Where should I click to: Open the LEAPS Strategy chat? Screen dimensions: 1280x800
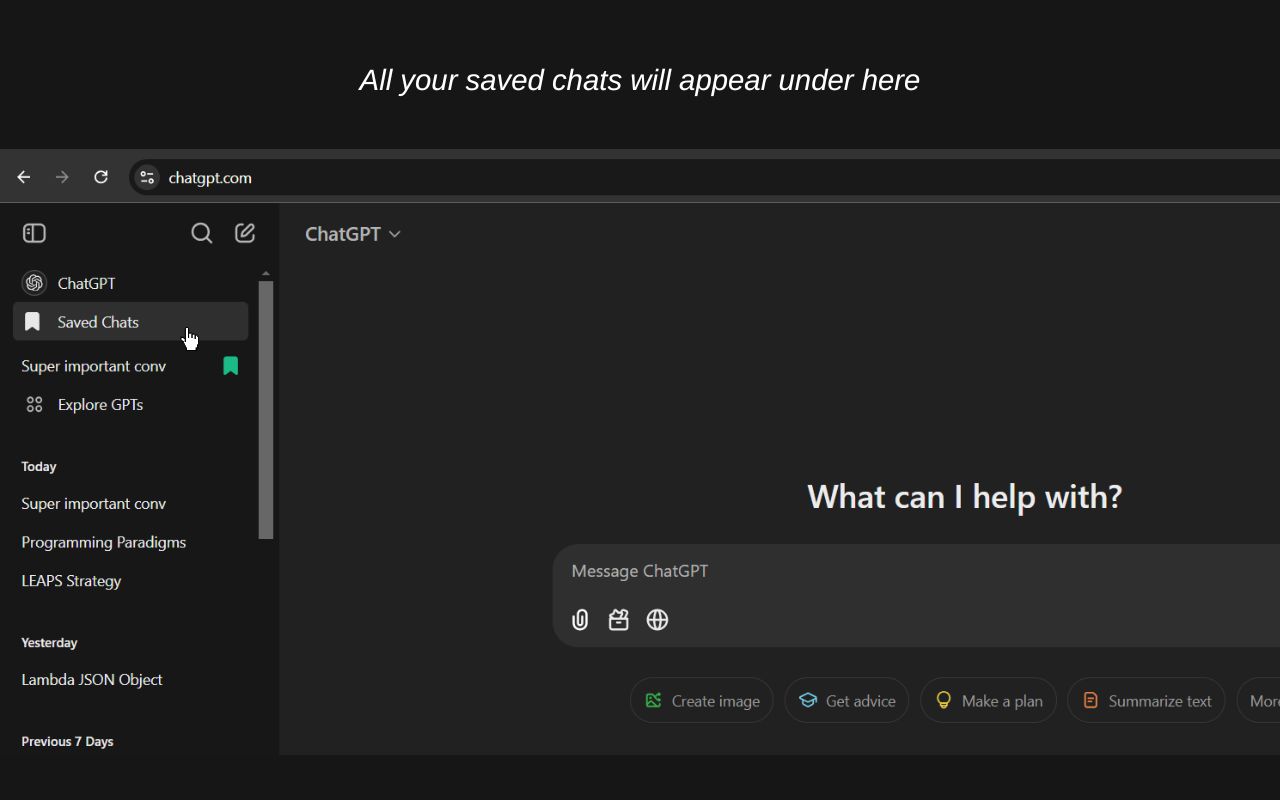click(x=71, y=580)
